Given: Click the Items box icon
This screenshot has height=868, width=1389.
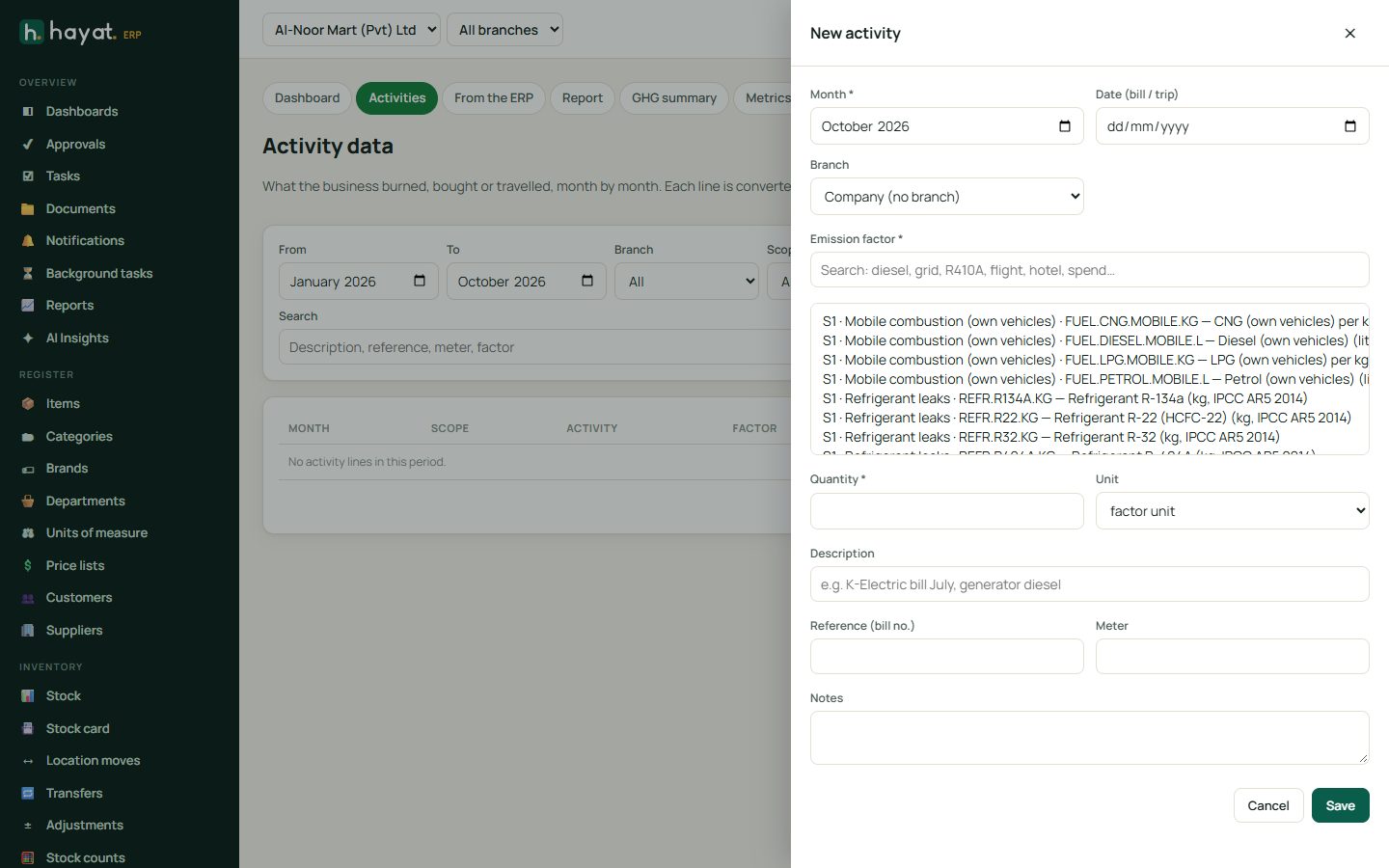Looking at the screenshot, I should [28, 404].
